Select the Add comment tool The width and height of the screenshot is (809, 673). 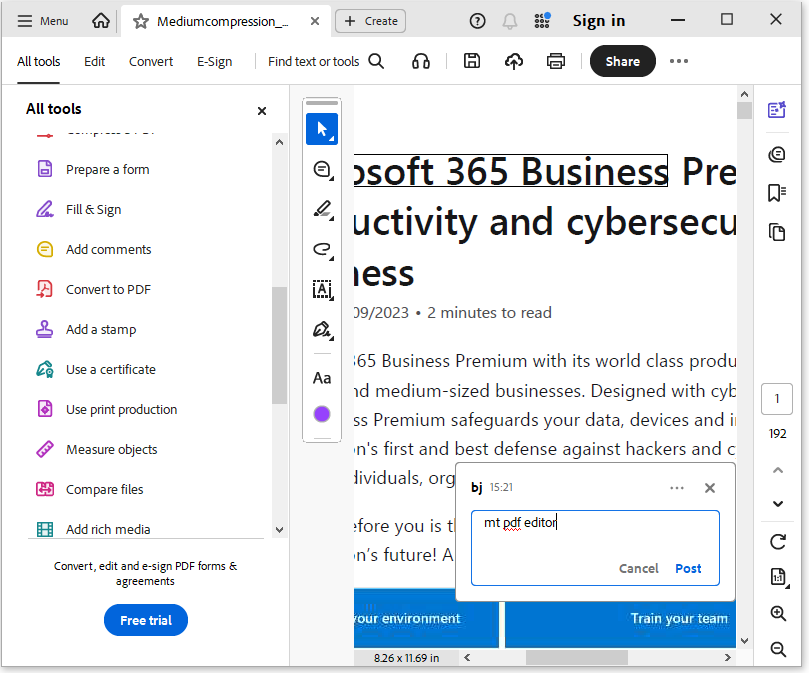tap(322, 169)
